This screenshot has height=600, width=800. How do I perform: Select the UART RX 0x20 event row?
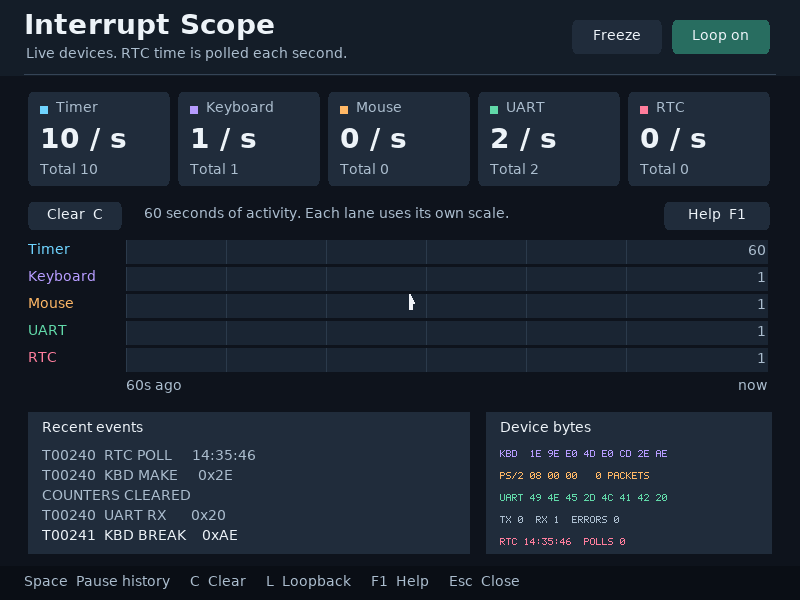click(134, 515)
